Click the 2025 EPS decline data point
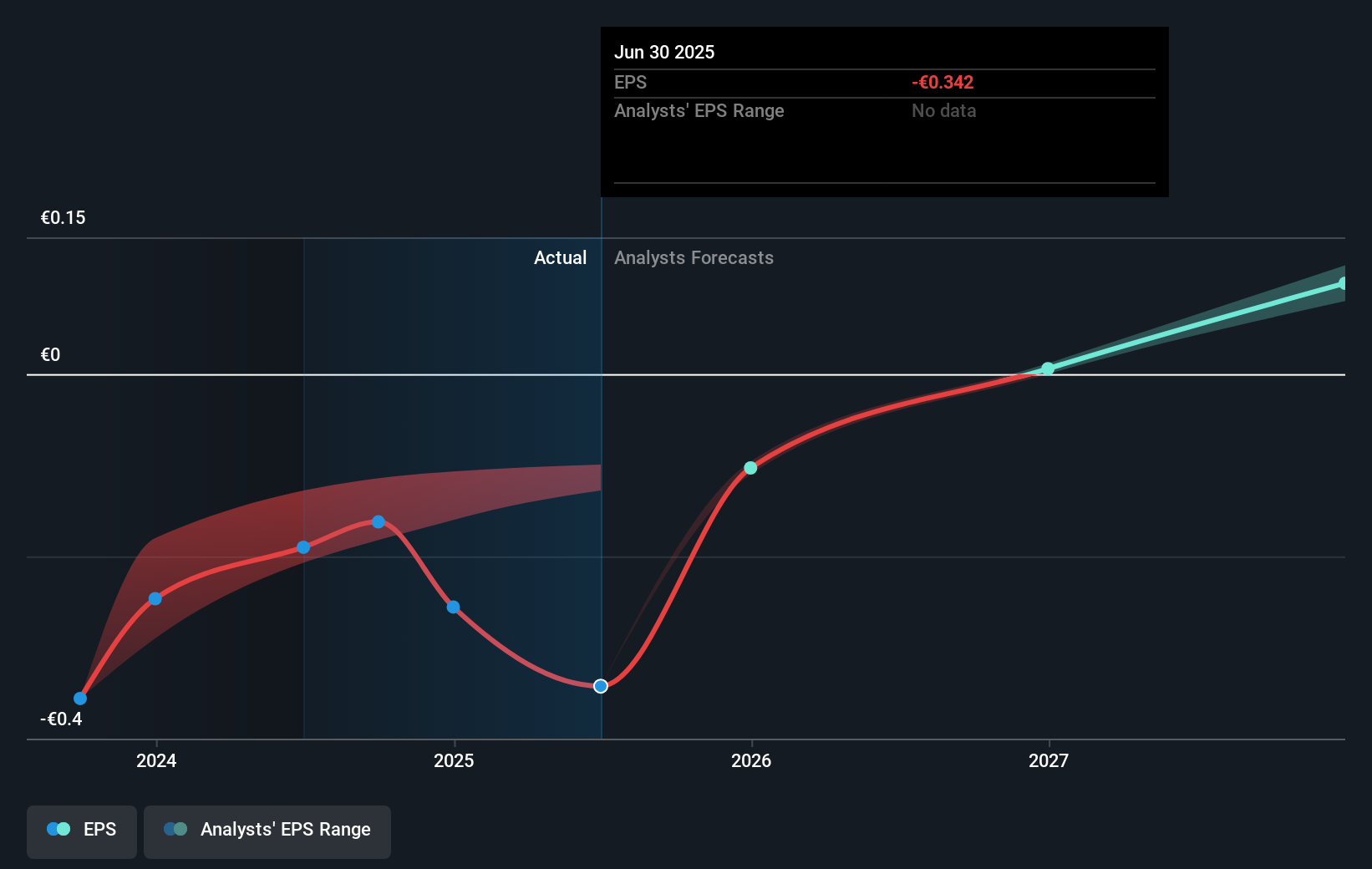 pyautogui.click(x=452, y=607)
